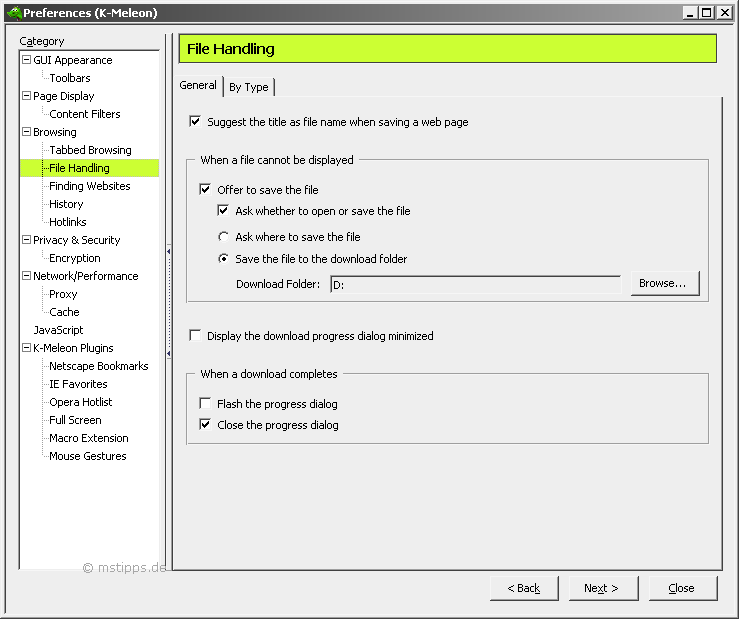The image size is (739, 619).
Task: Click lower splitter collapse arrow
Action: click(169, 353)
